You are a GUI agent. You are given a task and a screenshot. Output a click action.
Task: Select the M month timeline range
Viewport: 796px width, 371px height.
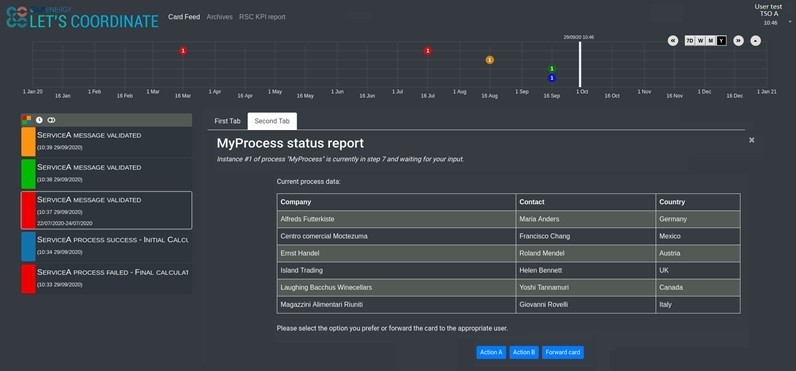coord(711,41)
